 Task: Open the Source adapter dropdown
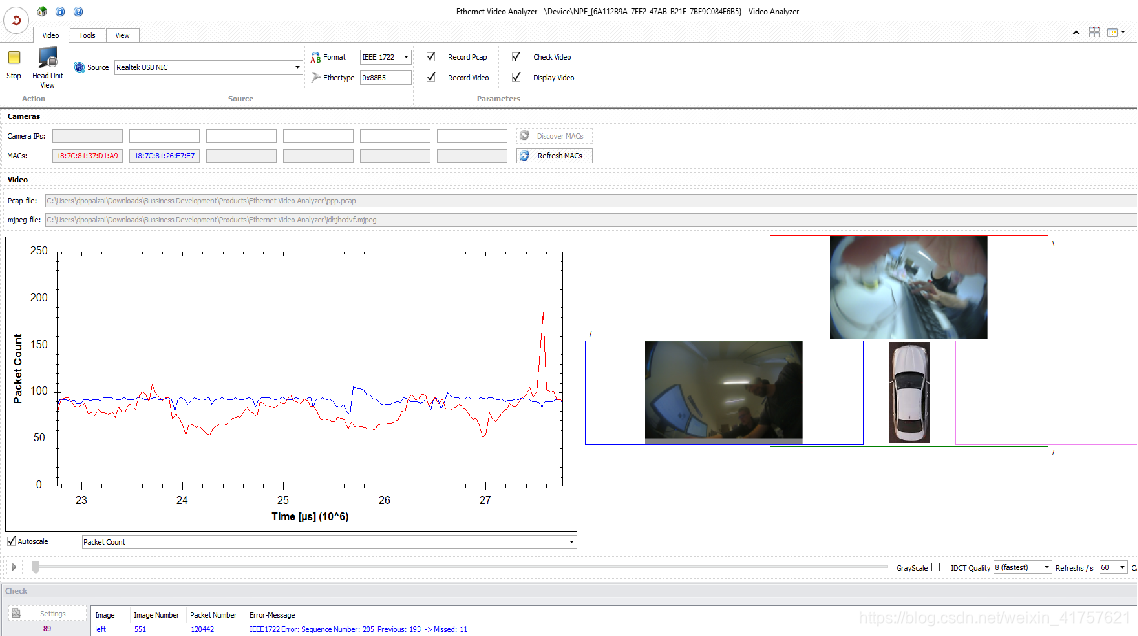297,68
